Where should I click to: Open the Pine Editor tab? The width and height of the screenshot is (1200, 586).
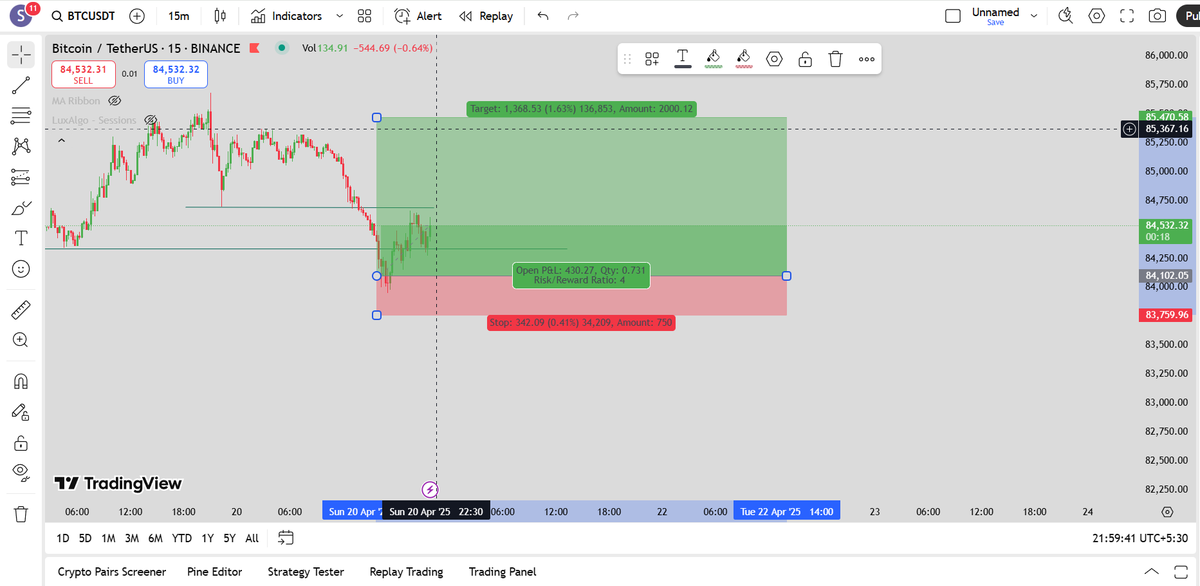tap(215, 572)
